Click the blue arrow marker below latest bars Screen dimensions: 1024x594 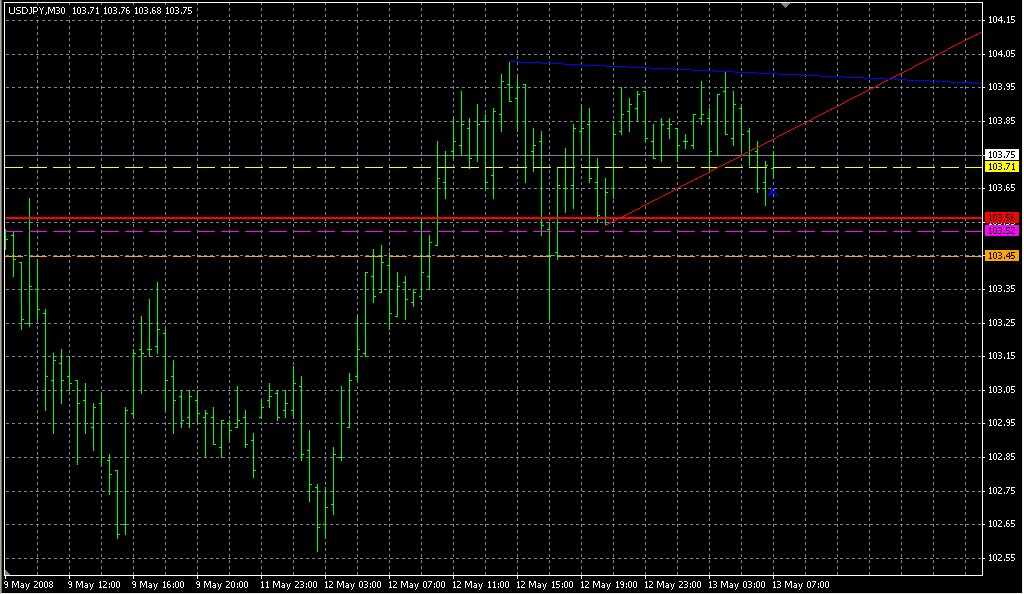772,192
